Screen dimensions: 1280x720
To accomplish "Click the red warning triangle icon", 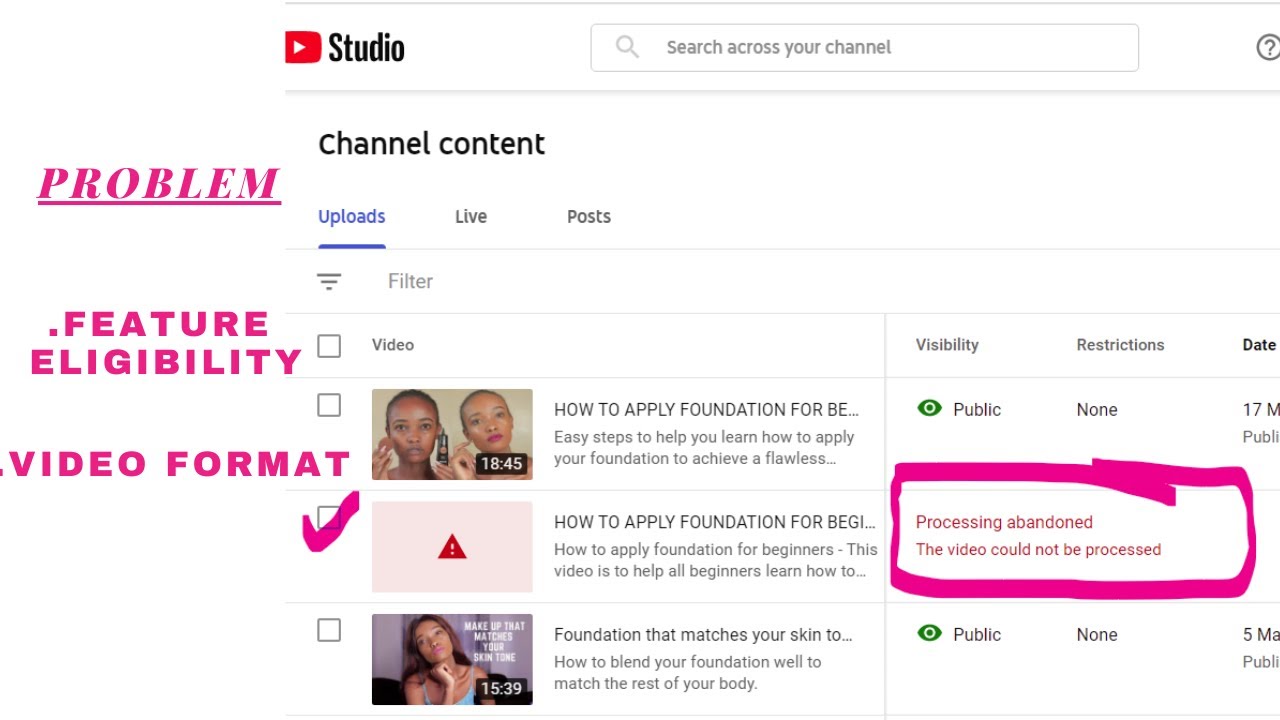I will (452, 547).
